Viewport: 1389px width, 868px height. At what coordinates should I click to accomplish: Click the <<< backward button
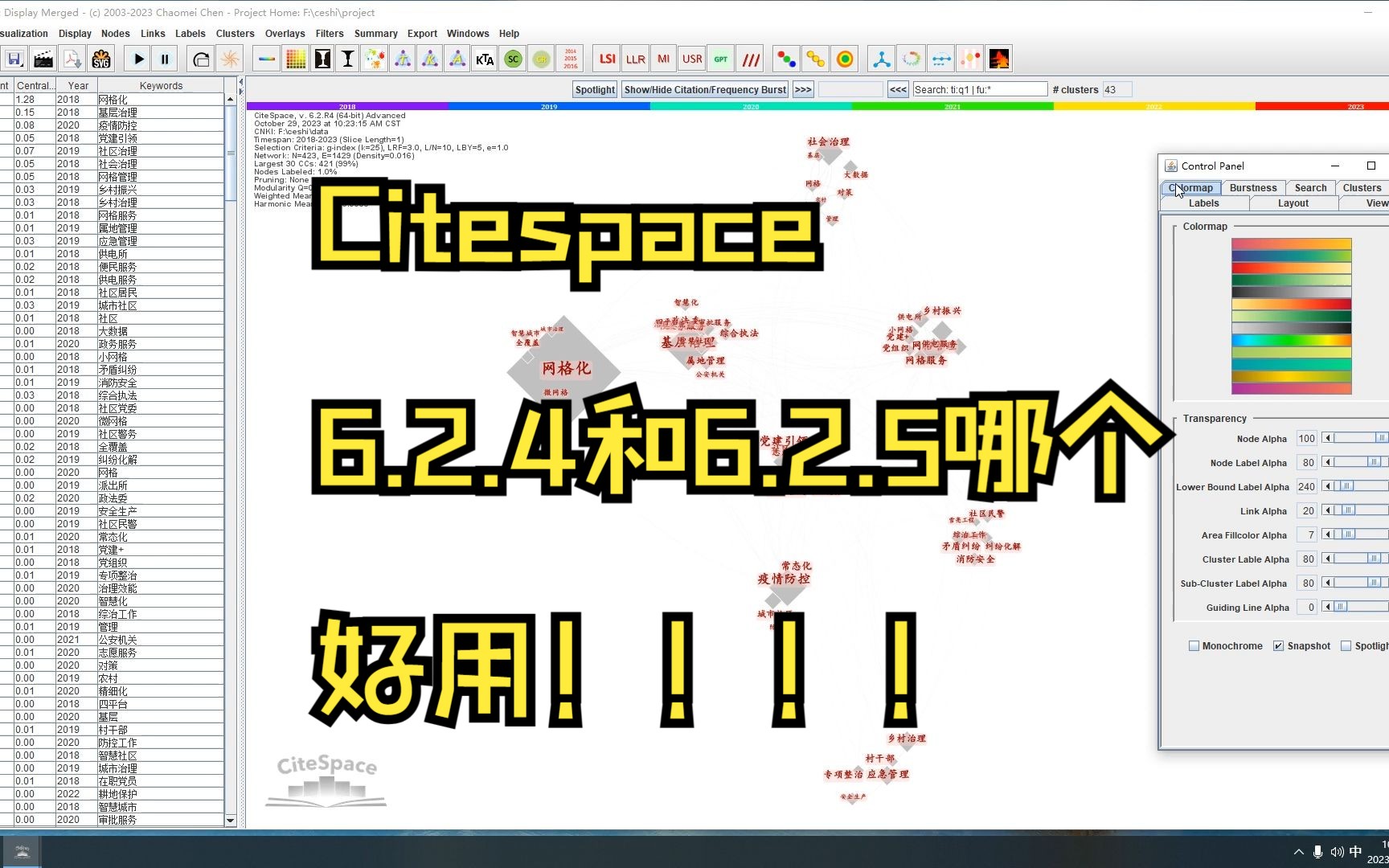click(898, 90)
